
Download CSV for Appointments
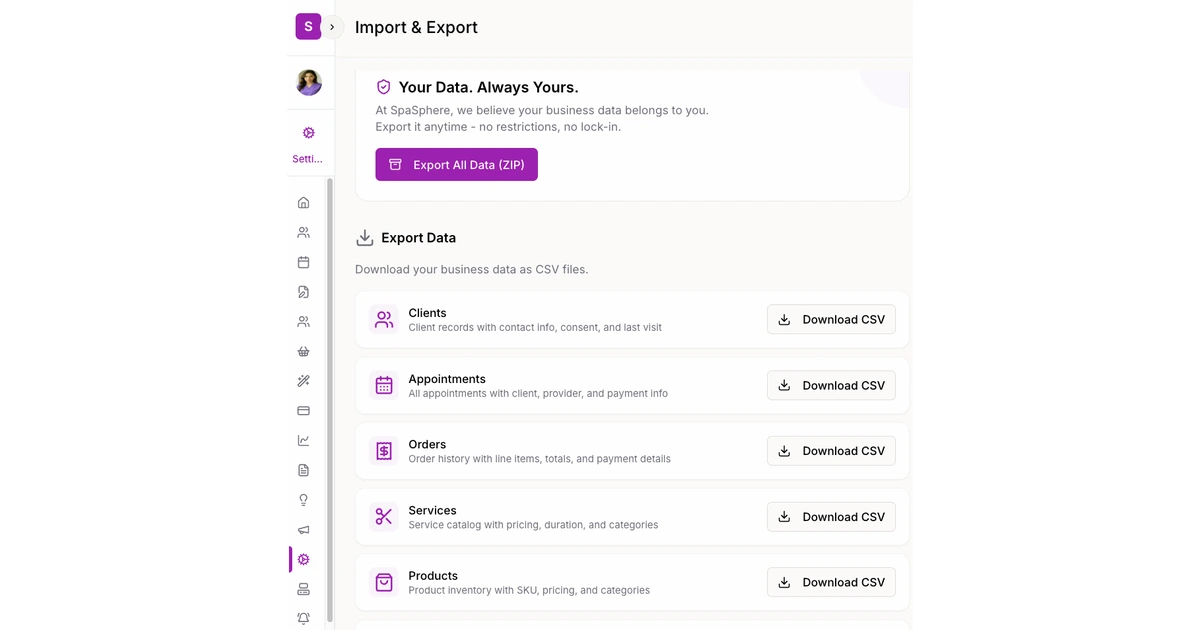(831, 385)
